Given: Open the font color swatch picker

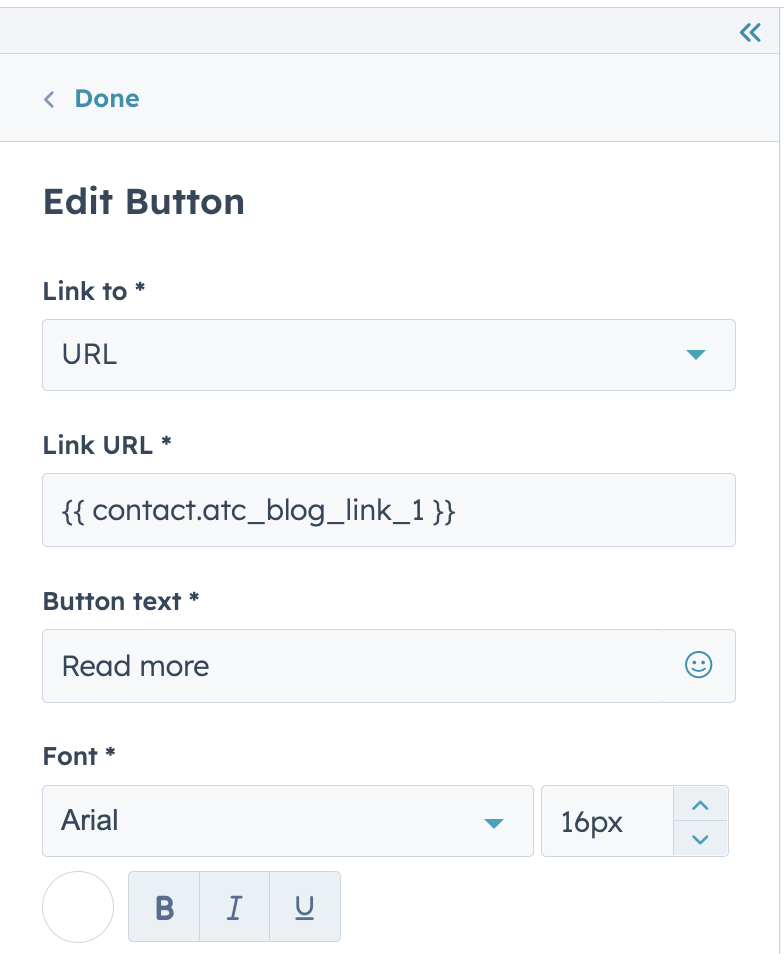Looking at the screenshot, I should point(77,906).
